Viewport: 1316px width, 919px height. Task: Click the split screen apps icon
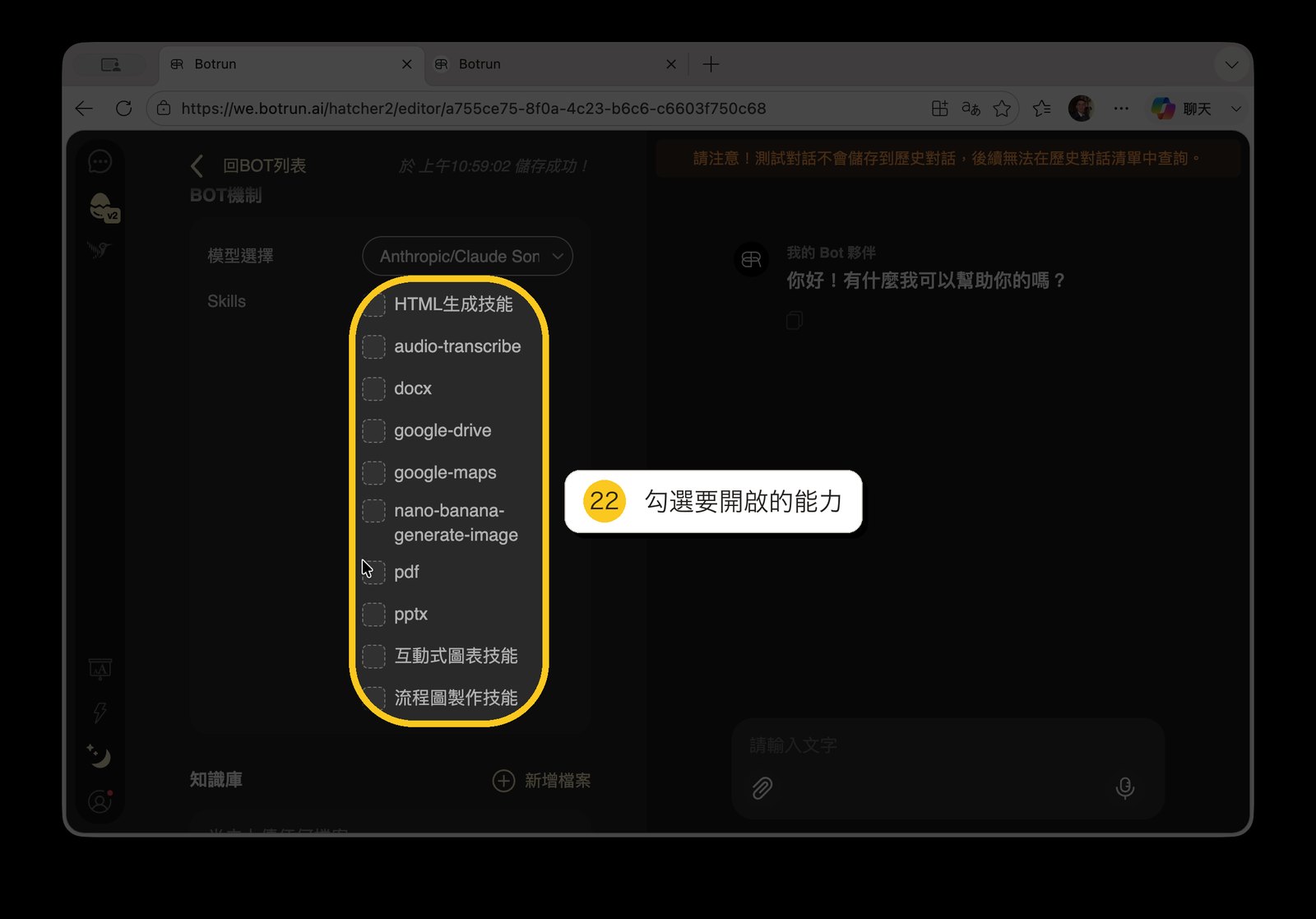939,109
